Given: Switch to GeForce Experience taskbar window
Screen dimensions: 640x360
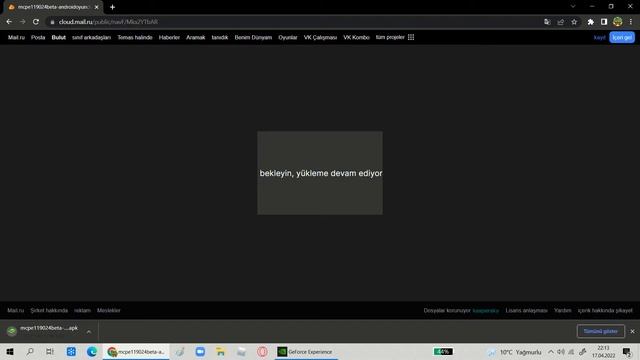Looking at the screenshot, I should click(306, 351).
